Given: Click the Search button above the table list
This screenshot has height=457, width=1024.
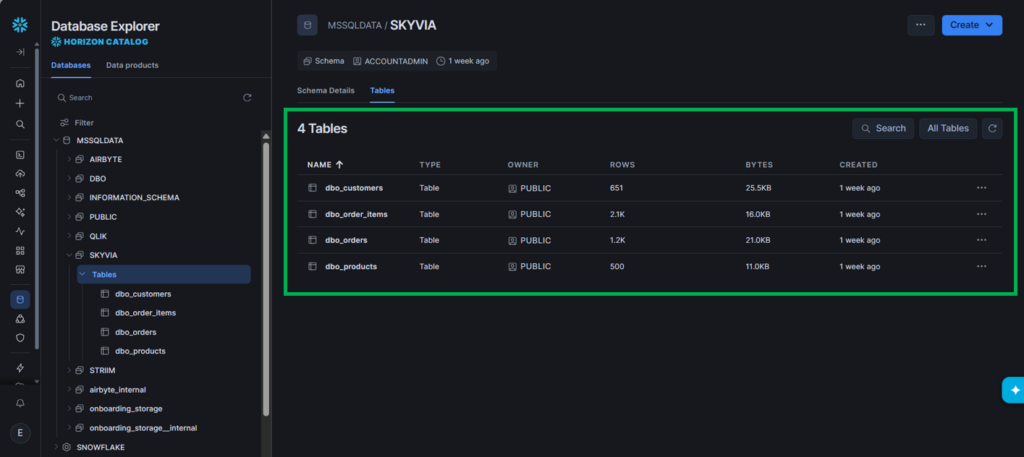Looking at the screenshot, I should tap(883, 129).
